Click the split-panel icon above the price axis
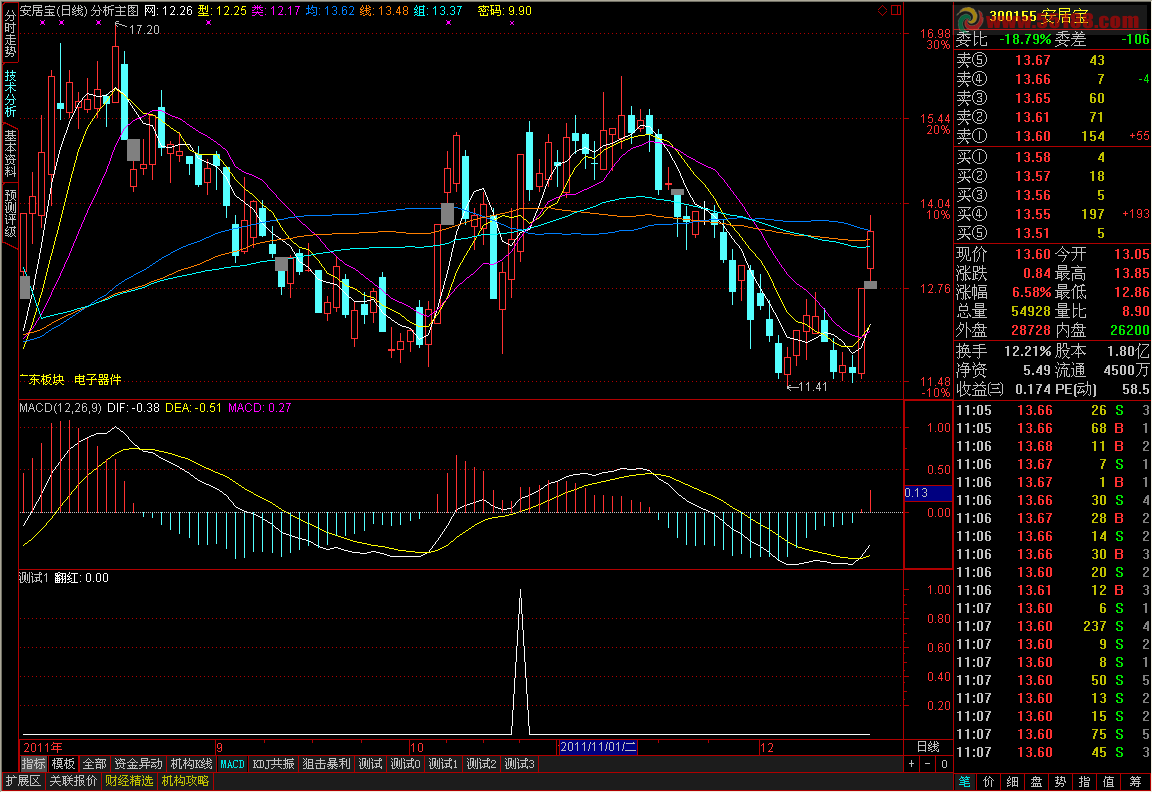This screenshot has width=1152, height=793. 895,10
